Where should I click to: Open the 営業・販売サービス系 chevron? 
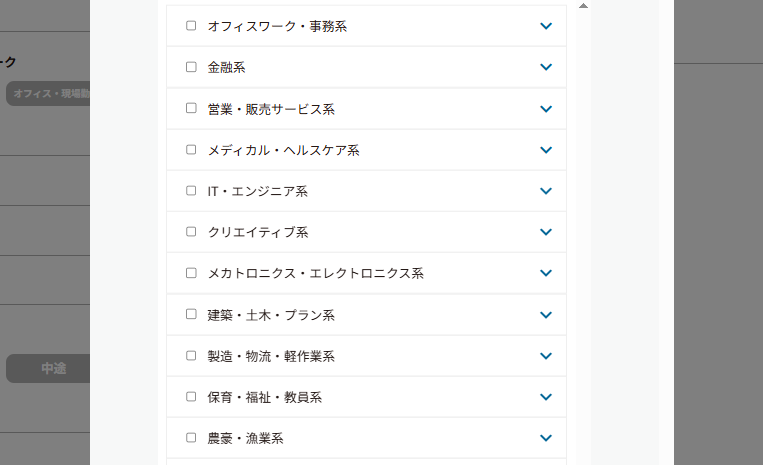click(546, 108)
